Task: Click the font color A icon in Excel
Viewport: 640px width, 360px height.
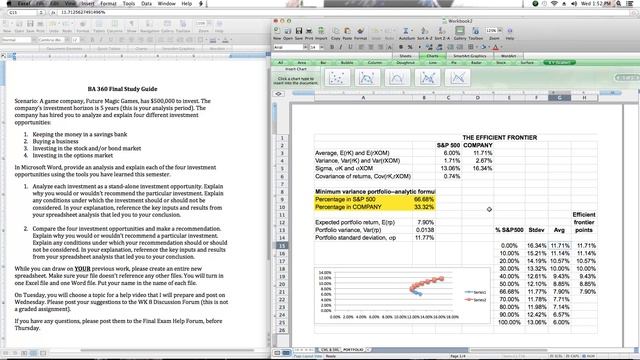Action: [496, 47]
